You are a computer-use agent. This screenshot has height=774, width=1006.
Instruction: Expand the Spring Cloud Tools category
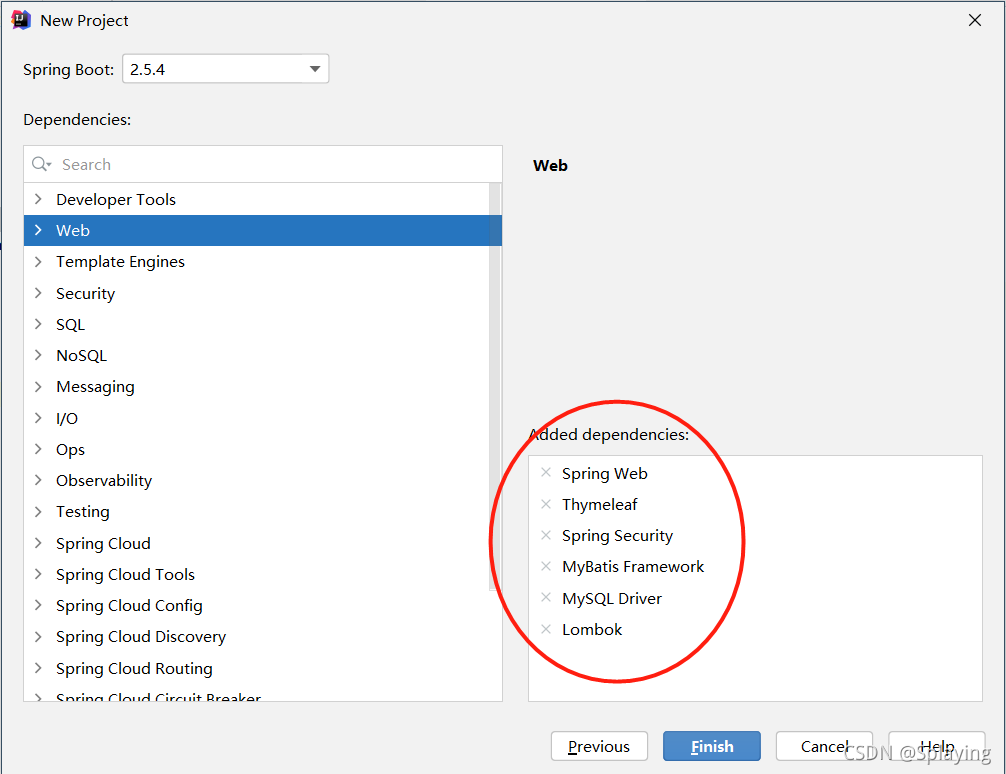point(38,574)
